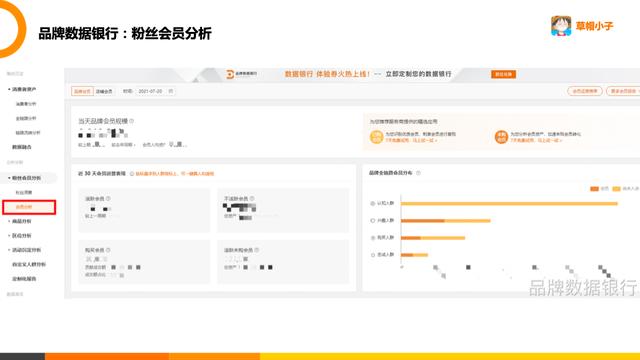Click the 草帽小子 avatar image

(561, 26)
